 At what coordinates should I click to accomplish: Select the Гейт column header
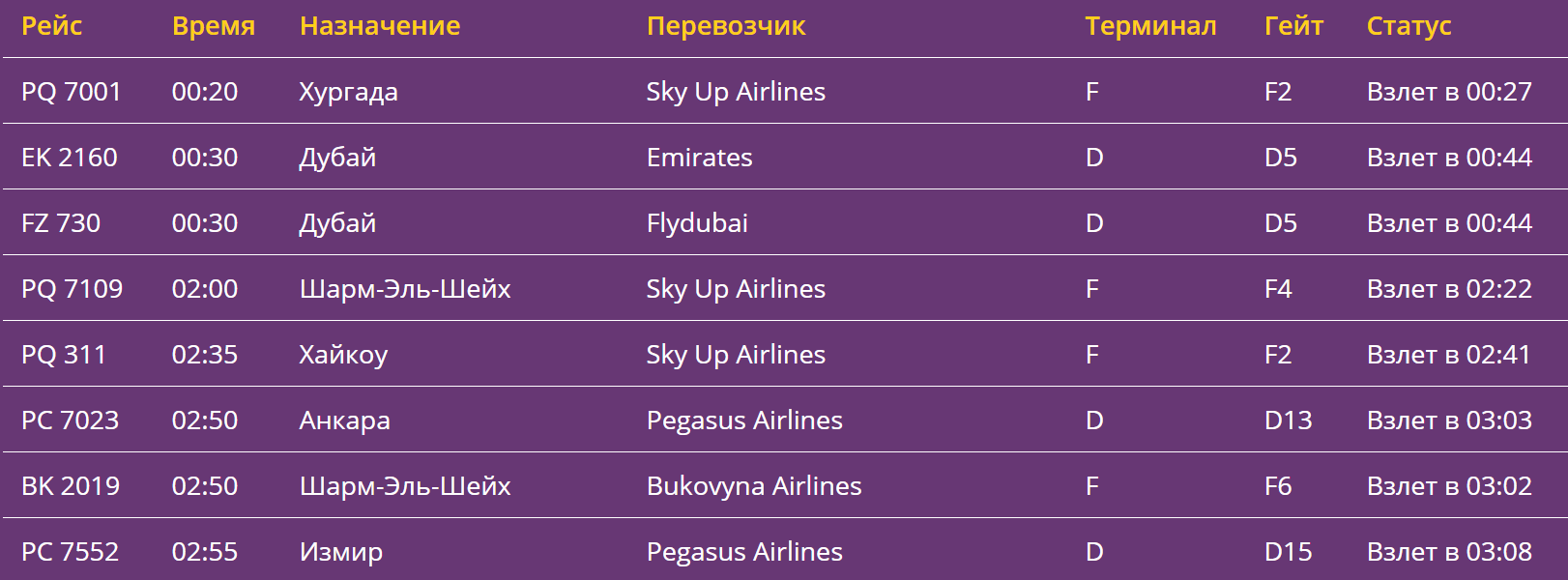[1292, 26]
